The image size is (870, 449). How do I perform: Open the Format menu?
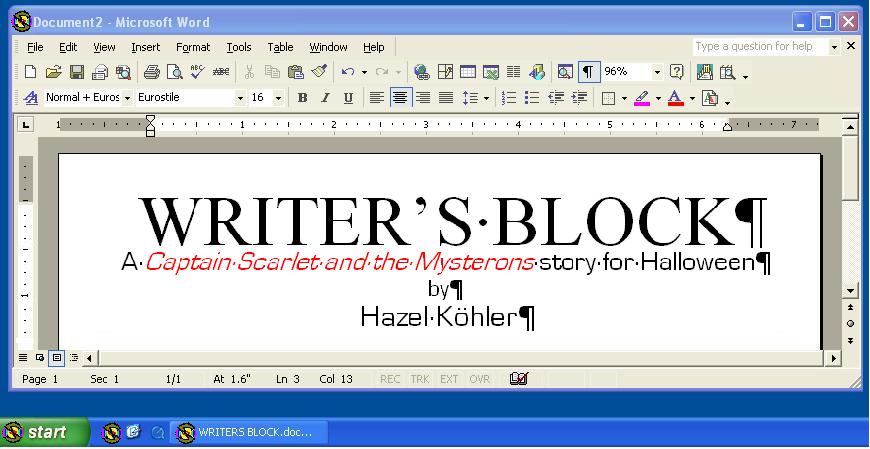(193, 47)
